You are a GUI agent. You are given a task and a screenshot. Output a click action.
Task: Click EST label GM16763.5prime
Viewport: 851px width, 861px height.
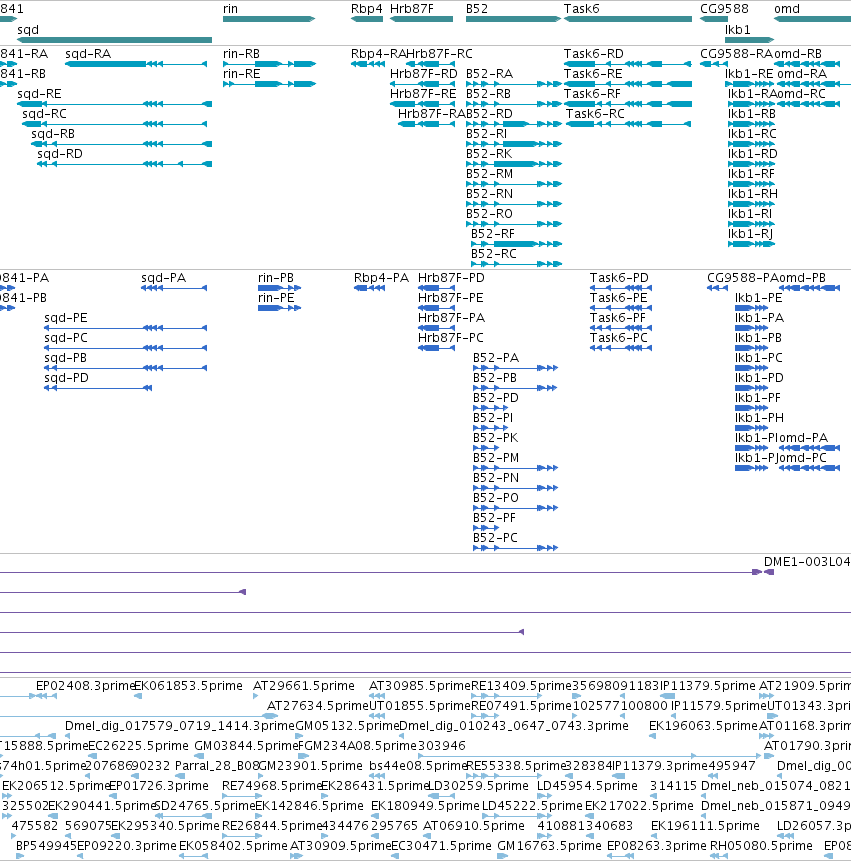tap(549, 846)
